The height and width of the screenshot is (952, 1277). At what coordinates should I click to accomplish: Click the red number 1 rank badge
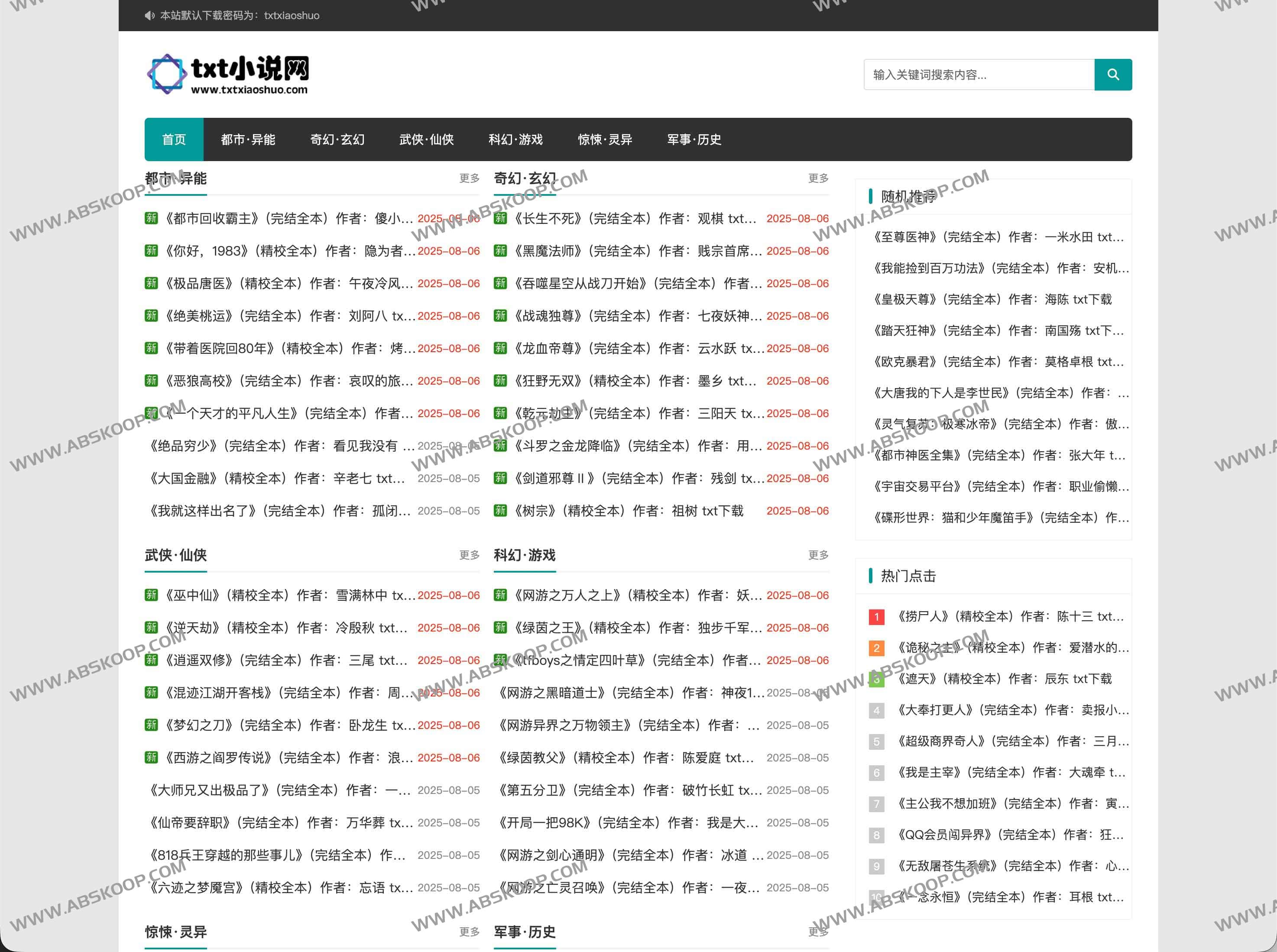(x=876, y=617)
